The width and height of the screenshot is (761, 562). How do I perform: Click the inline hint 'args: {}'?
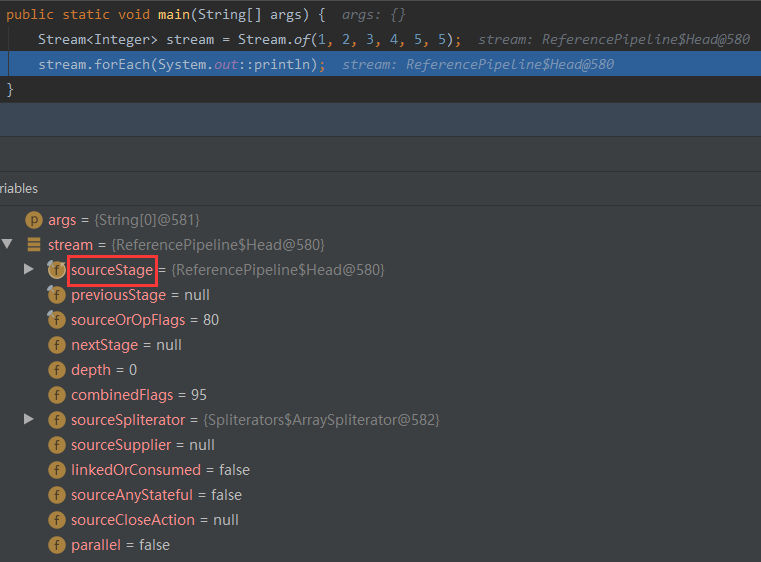coord(373,15)
